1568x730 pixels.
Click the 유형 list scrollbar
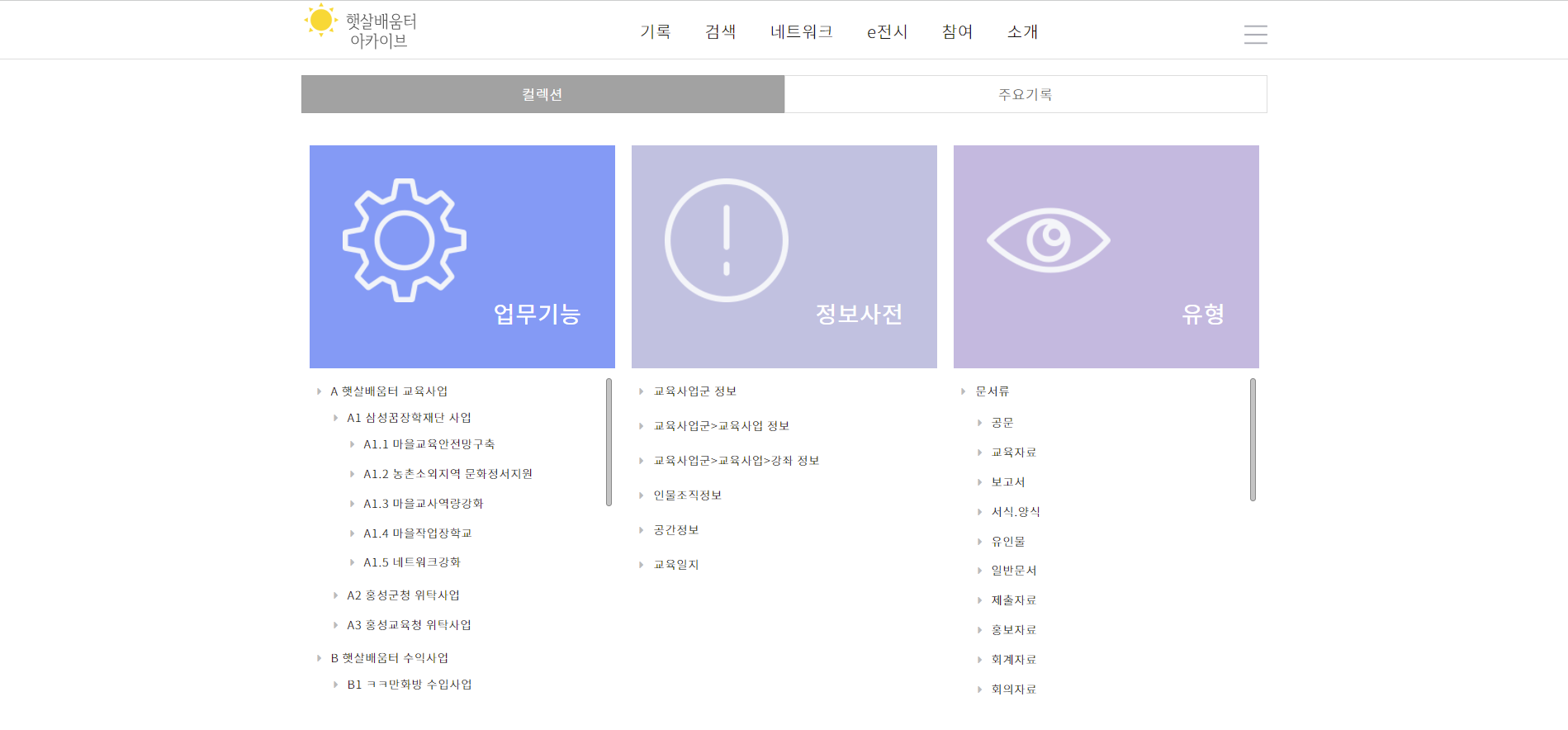tap(1253, 439)
